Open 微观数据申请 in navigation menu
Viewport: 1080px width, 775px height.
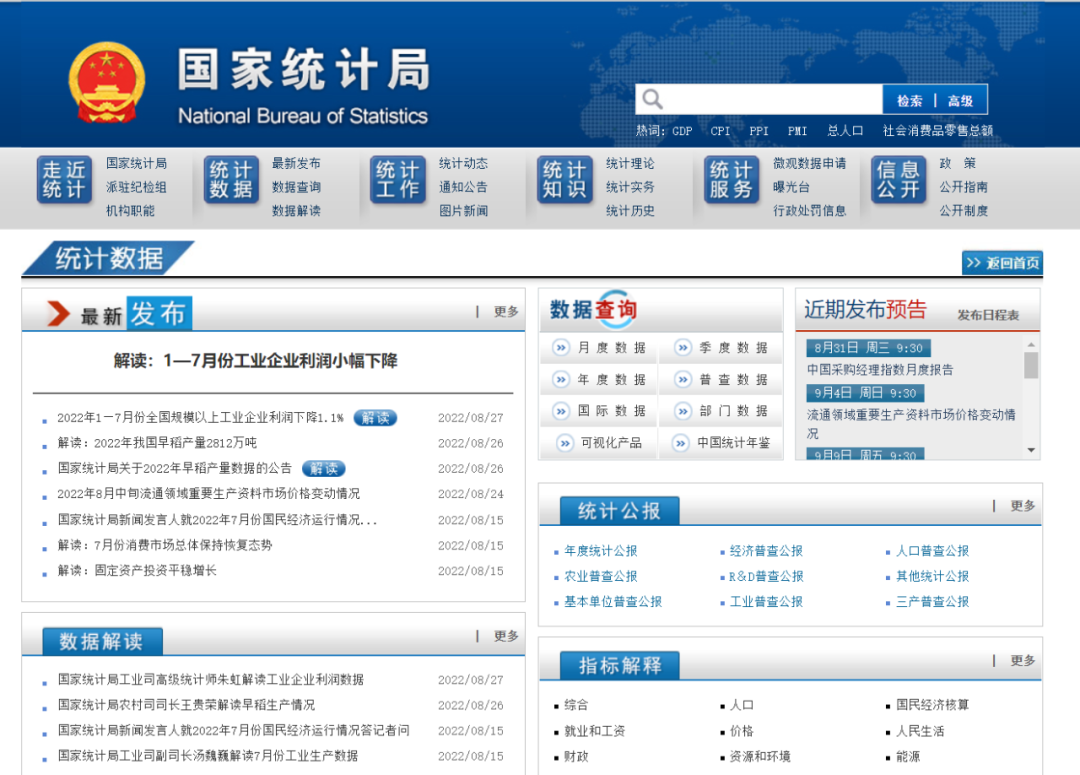click(x=809, y=163)
